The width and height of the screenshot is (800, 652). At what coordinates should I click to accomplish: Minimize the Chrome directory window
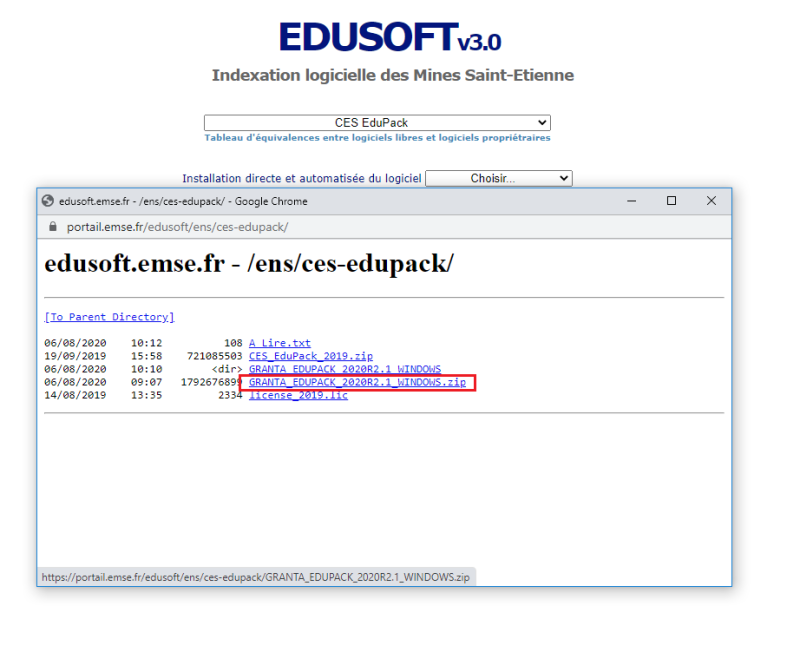pyautogui.click(x=631, y=200)
